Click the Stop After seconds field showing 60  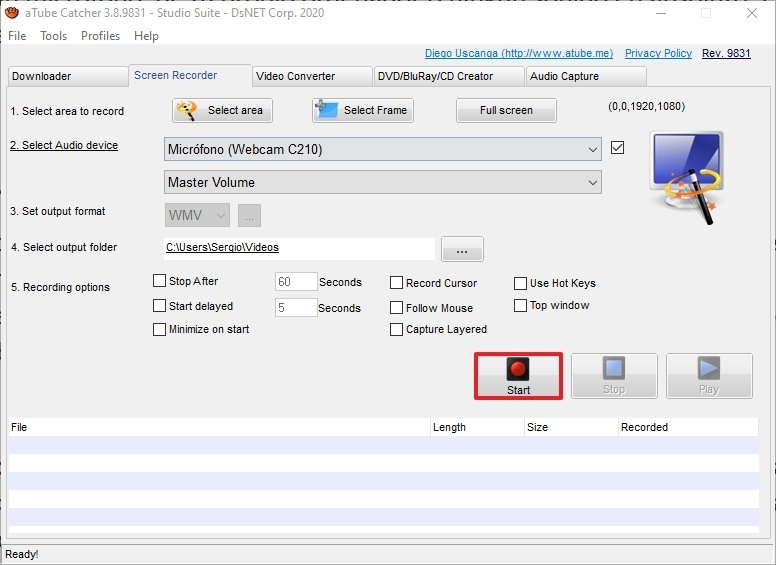(x=296, y=282)
